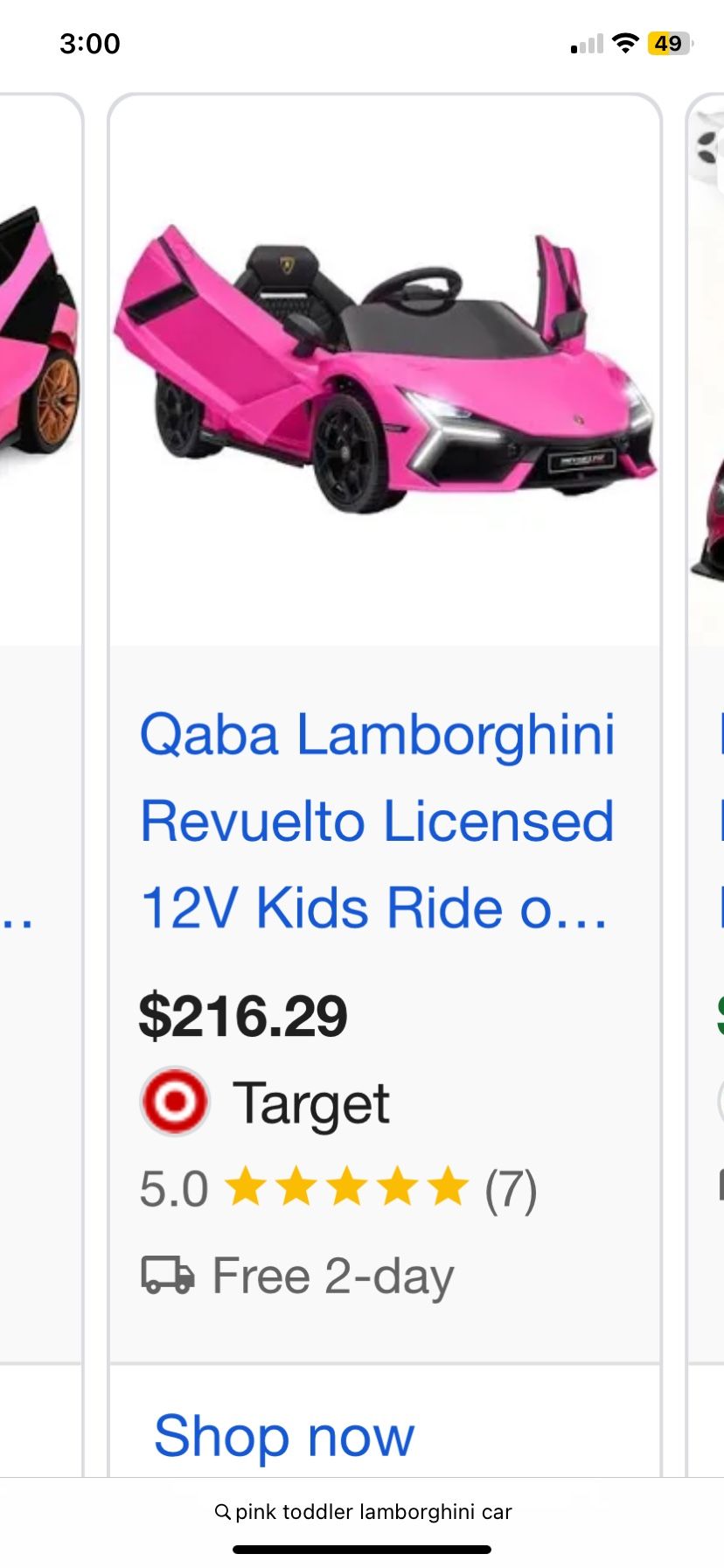Tap the Wi-Fi icon in the status bar
This screenshot has width=724, height=1568.
(x=624, y=43)
